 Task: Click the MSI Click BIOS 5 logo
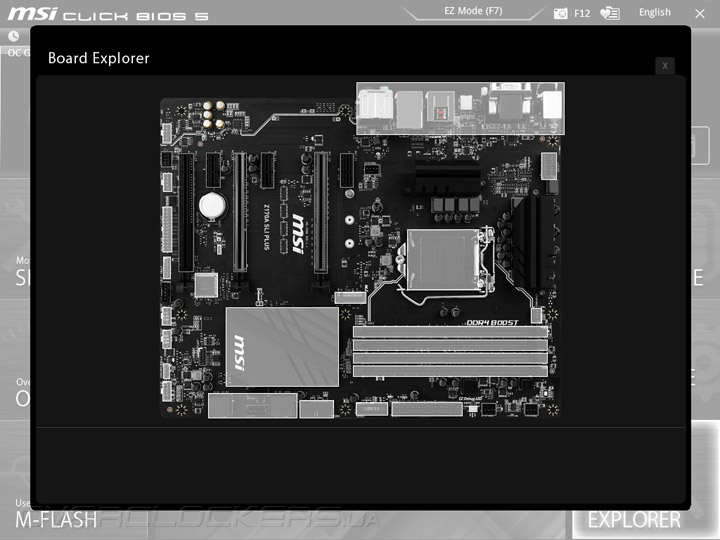[108, 14]
